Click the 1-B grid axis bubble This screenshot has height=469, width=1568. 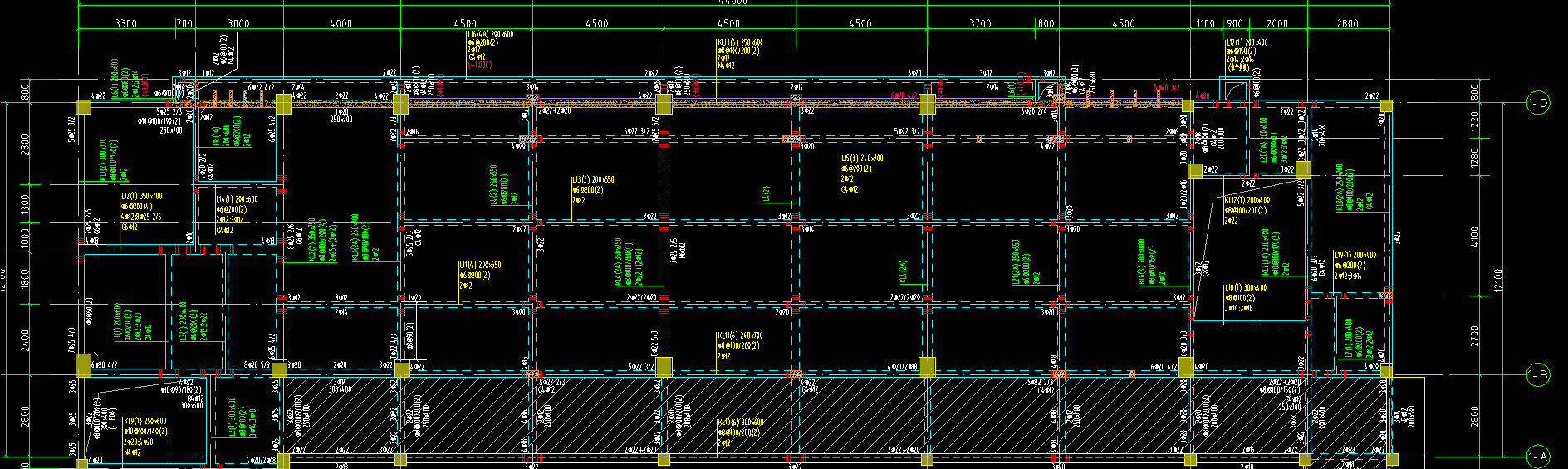[1537, 375]
